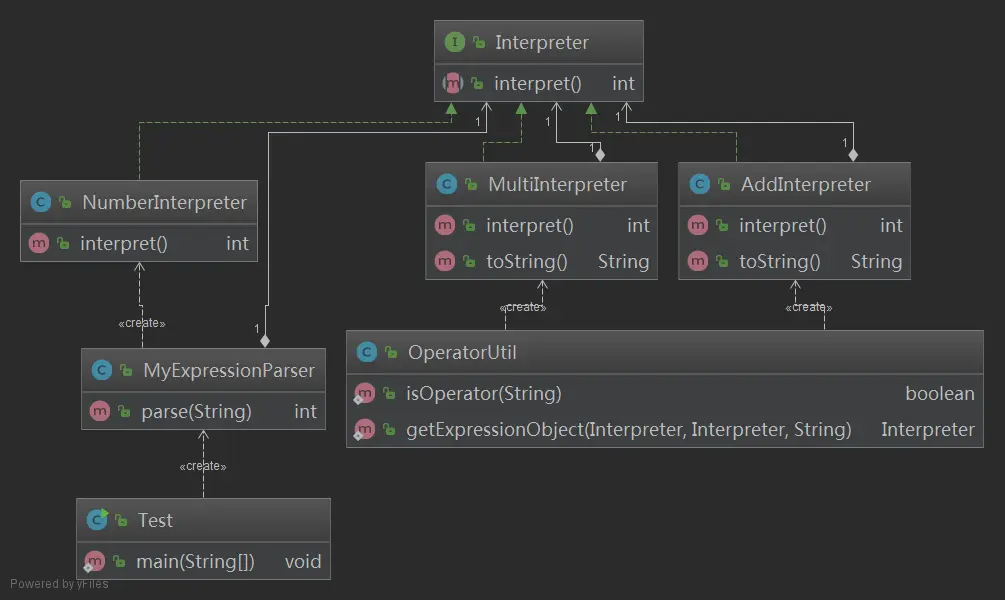Select the "int" return type of parse(String)
This screenshot has height=600, width=1005.
pyautogui.click(x=305, y=412)
